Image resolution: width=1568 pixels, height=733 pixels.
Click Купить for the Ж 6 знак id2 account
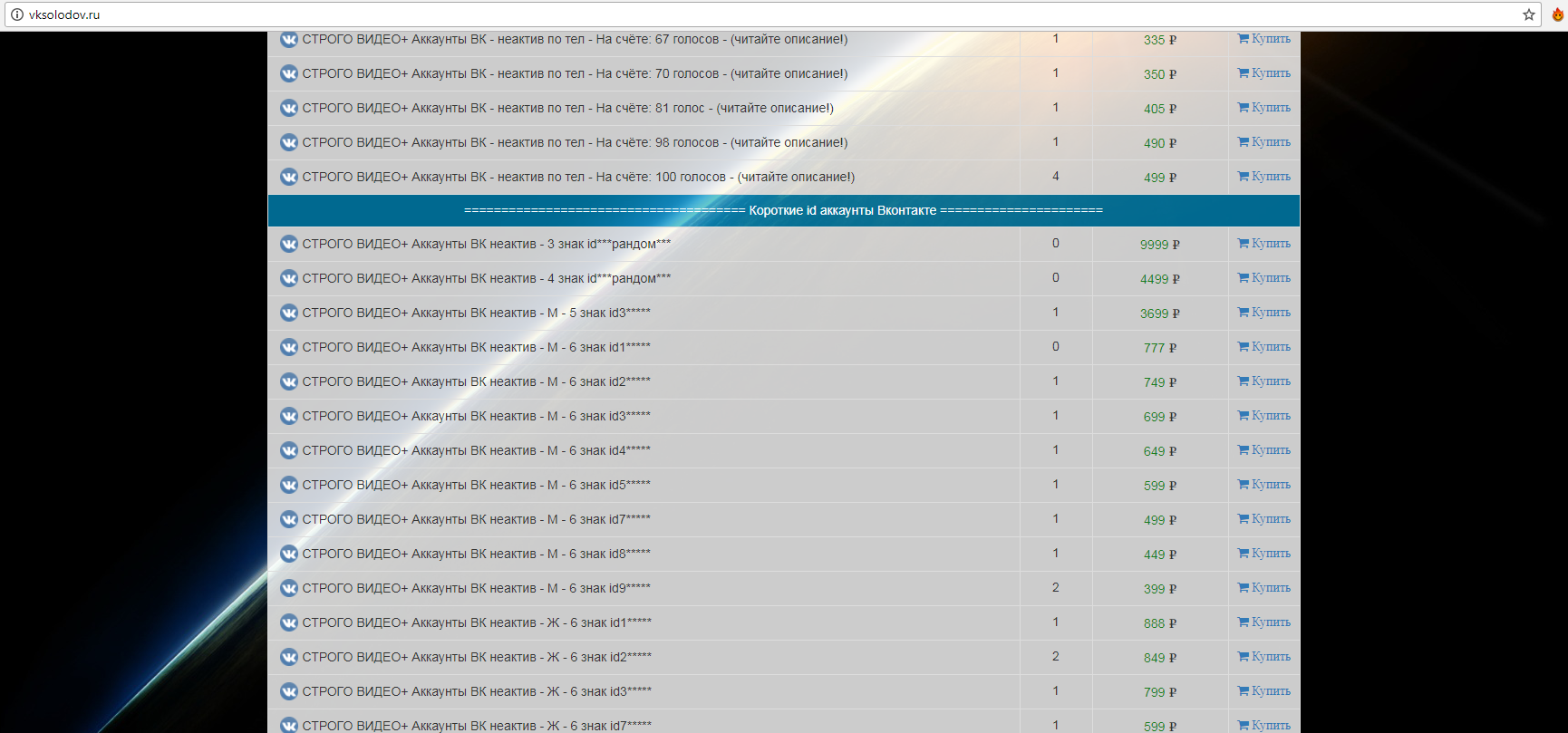(x=1263, y=657)
